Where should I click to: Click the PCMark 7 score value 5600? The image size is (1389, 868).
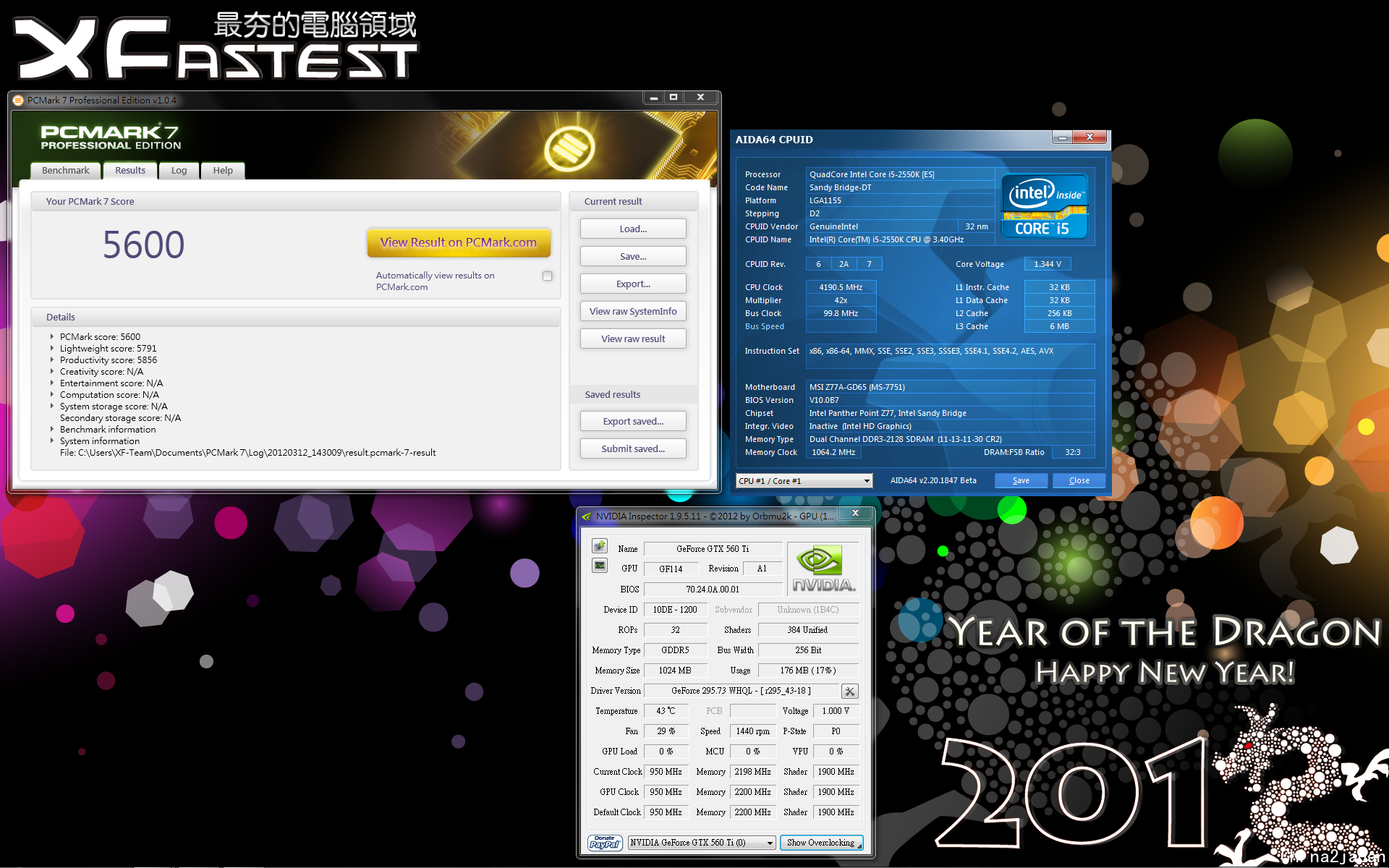point(143,244)
